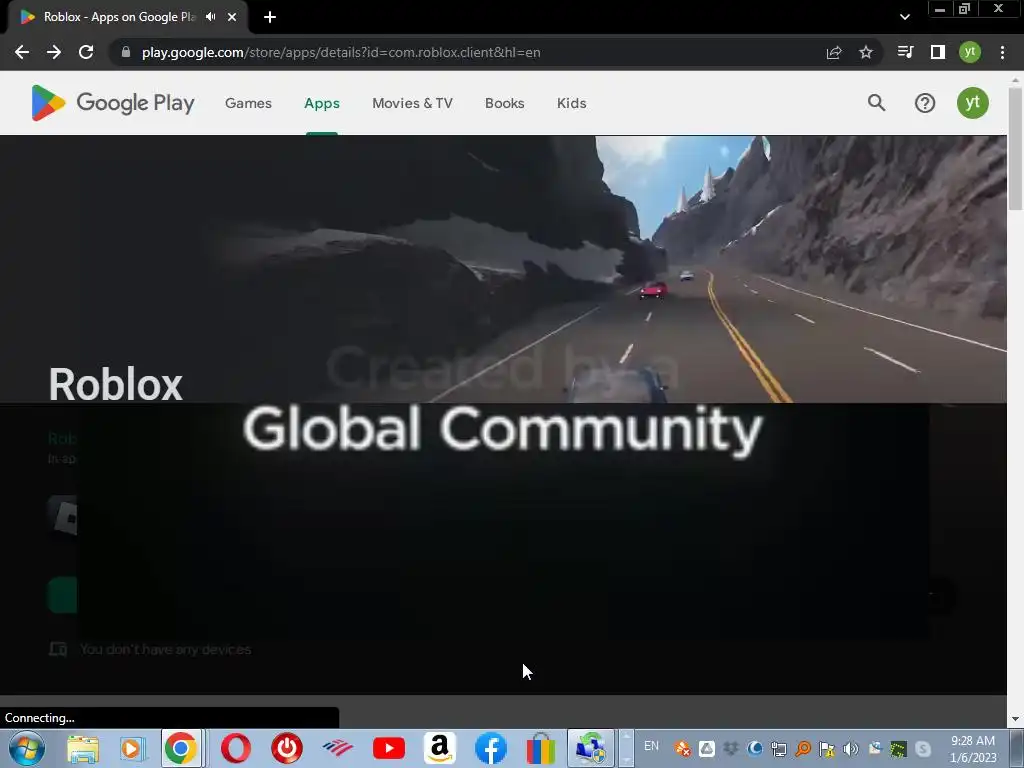
Task: Go back to previous page
Action: click(x=22, y=52)
